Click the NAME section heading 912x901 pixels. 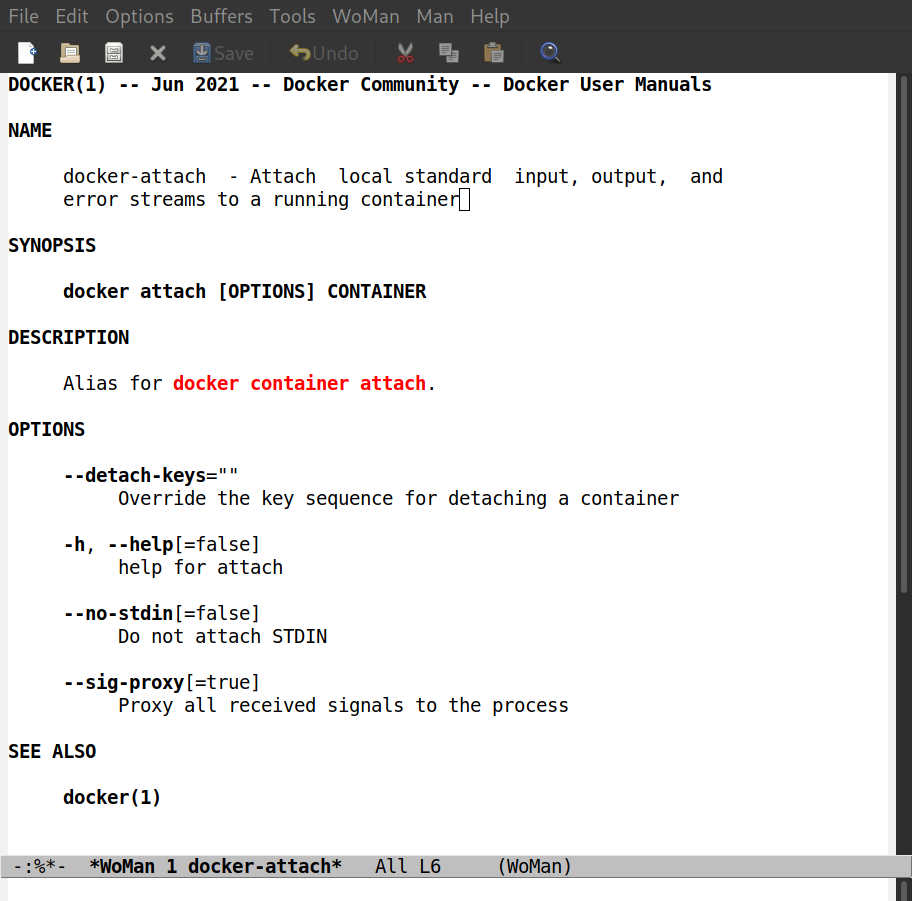point(30,130)
